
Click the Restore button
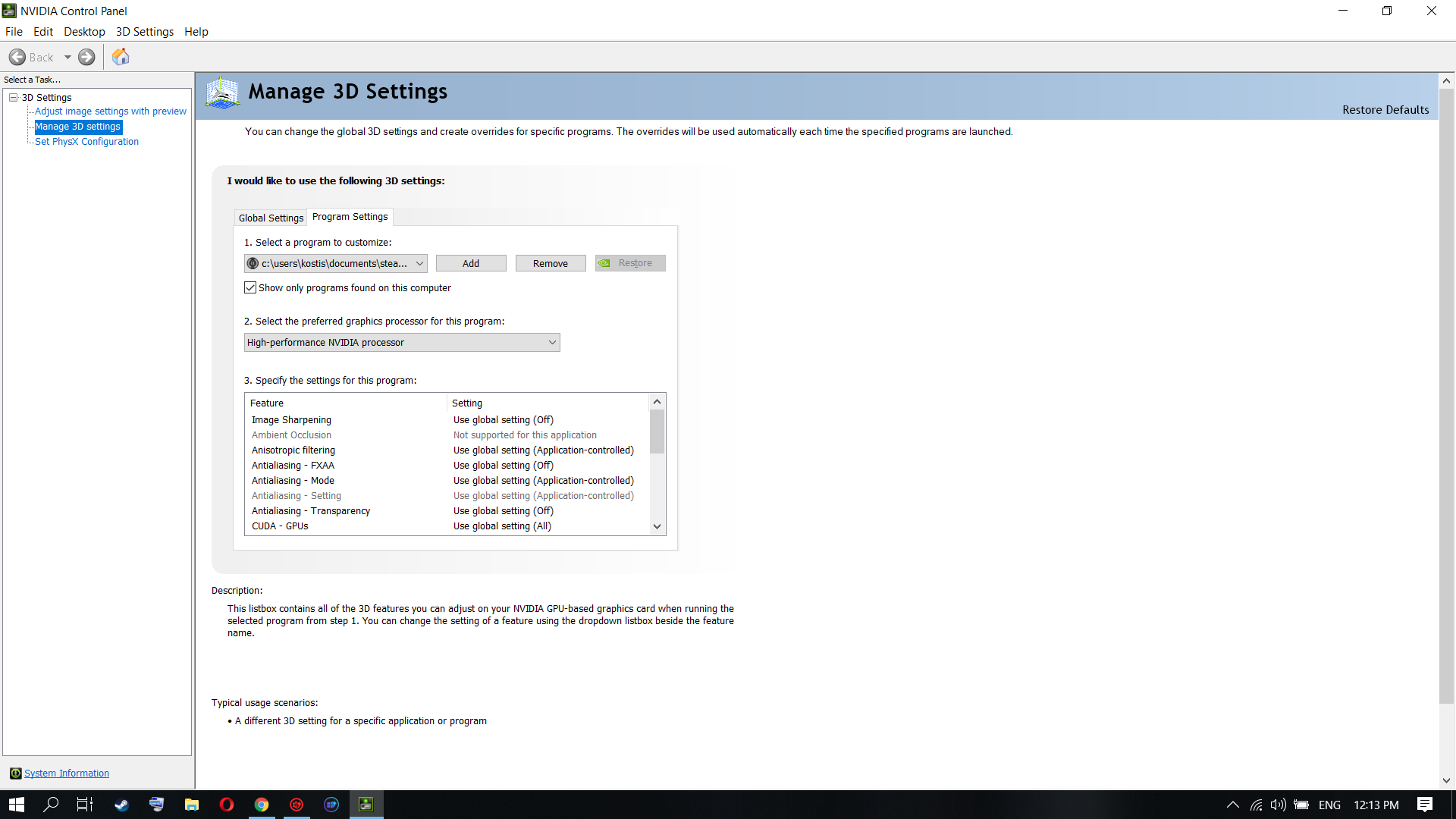click(630, 263)
